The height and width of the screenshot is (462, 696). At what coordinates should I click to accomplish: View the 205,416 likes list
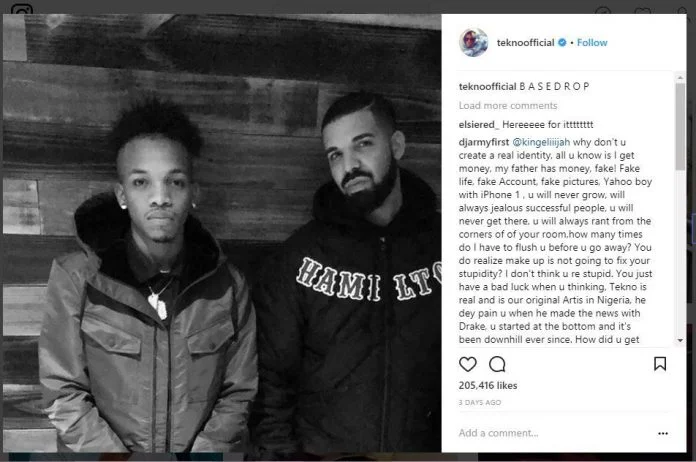pos(488,385)
